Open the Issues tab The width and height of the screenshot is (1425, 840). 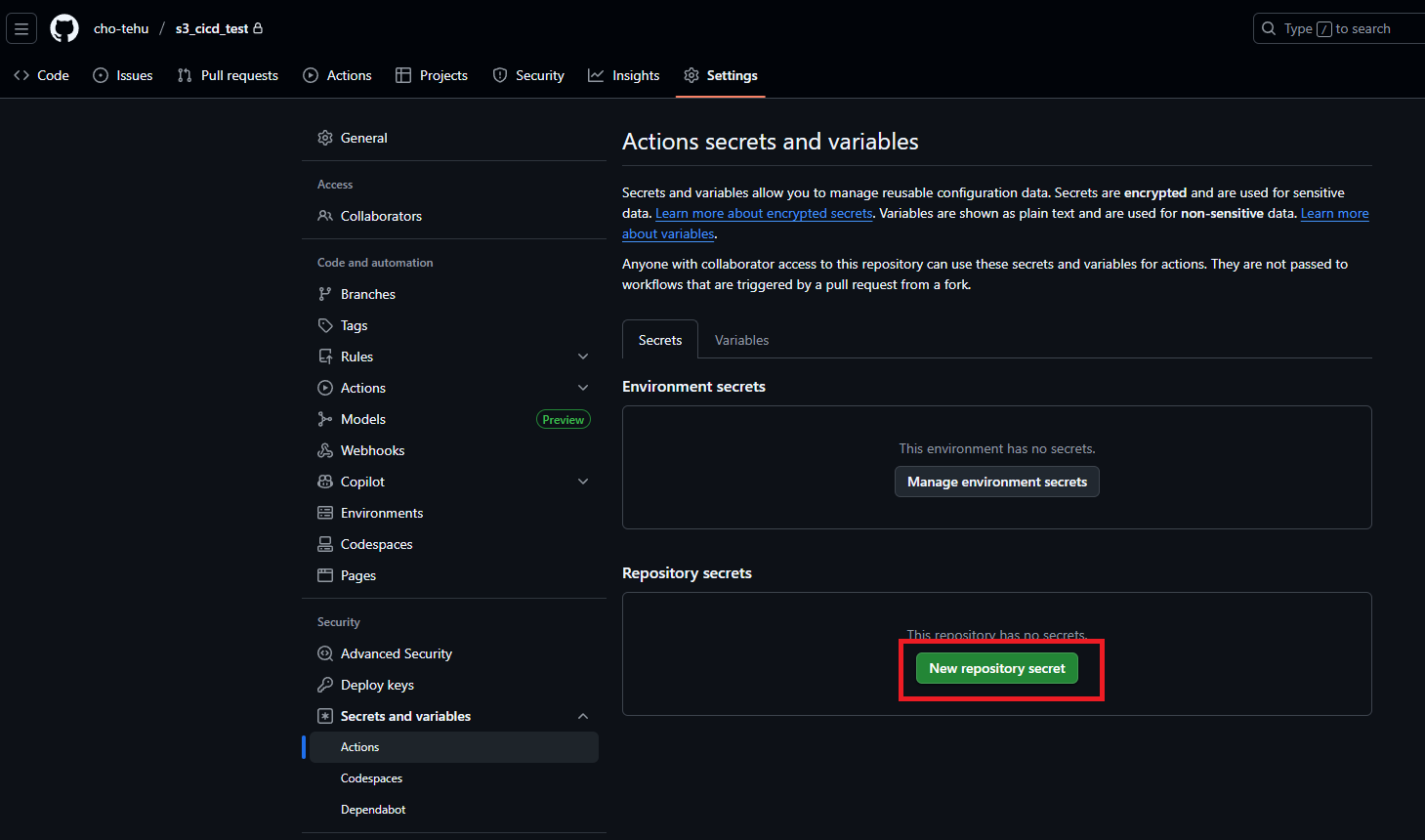tap(123, 75)
